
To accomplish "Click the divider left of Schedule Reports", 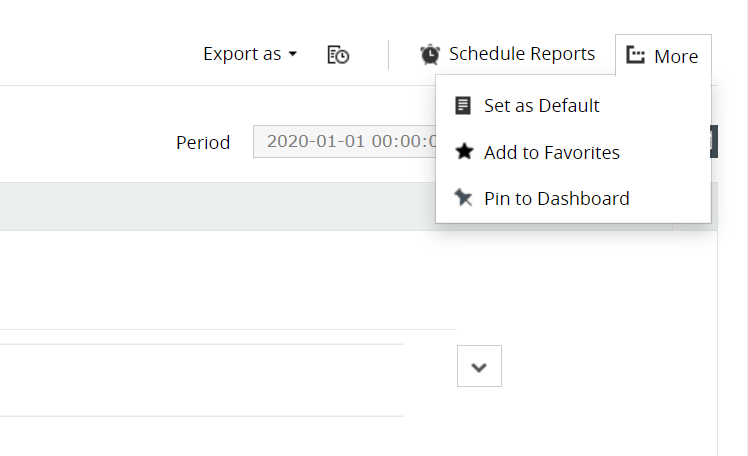I will click(388, 55).
